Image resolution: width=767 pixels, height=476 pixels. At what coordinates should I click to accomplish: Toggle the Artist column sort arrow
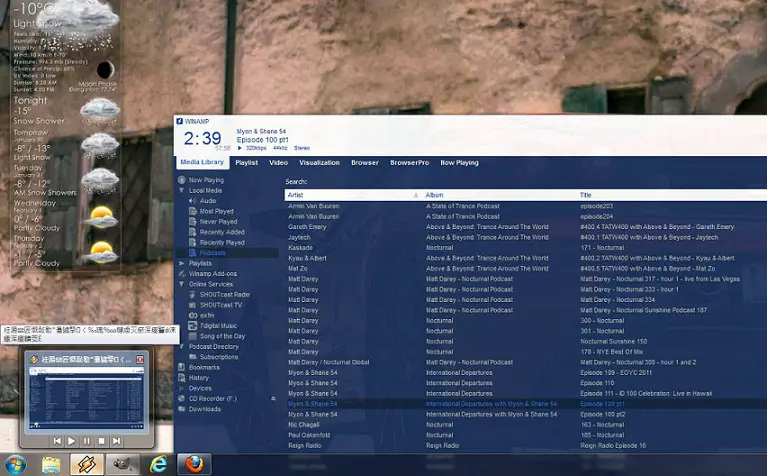[416, 195]
